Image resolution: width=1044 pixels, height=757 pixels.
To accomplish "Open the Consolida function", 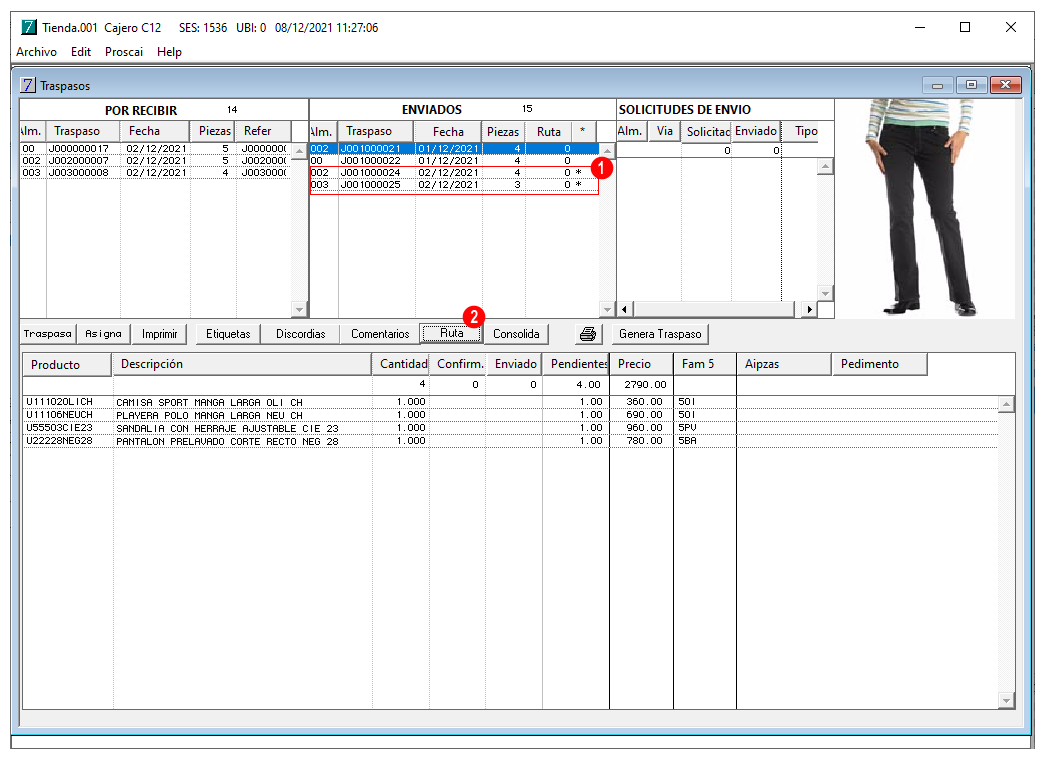I will click(516, 334).
